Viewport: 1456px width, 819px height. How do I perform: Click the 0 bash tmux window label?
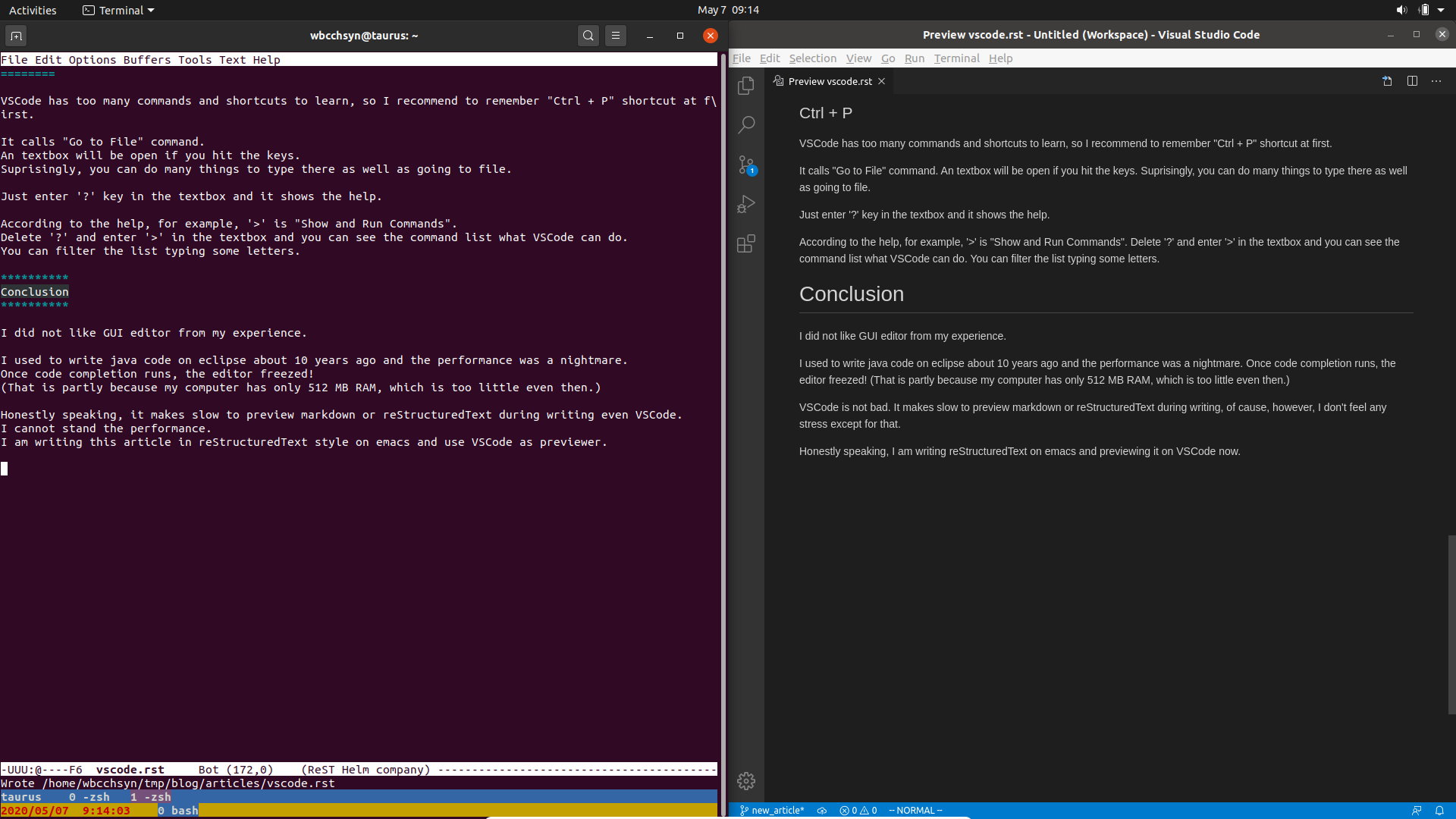click(x=178, y=811)
